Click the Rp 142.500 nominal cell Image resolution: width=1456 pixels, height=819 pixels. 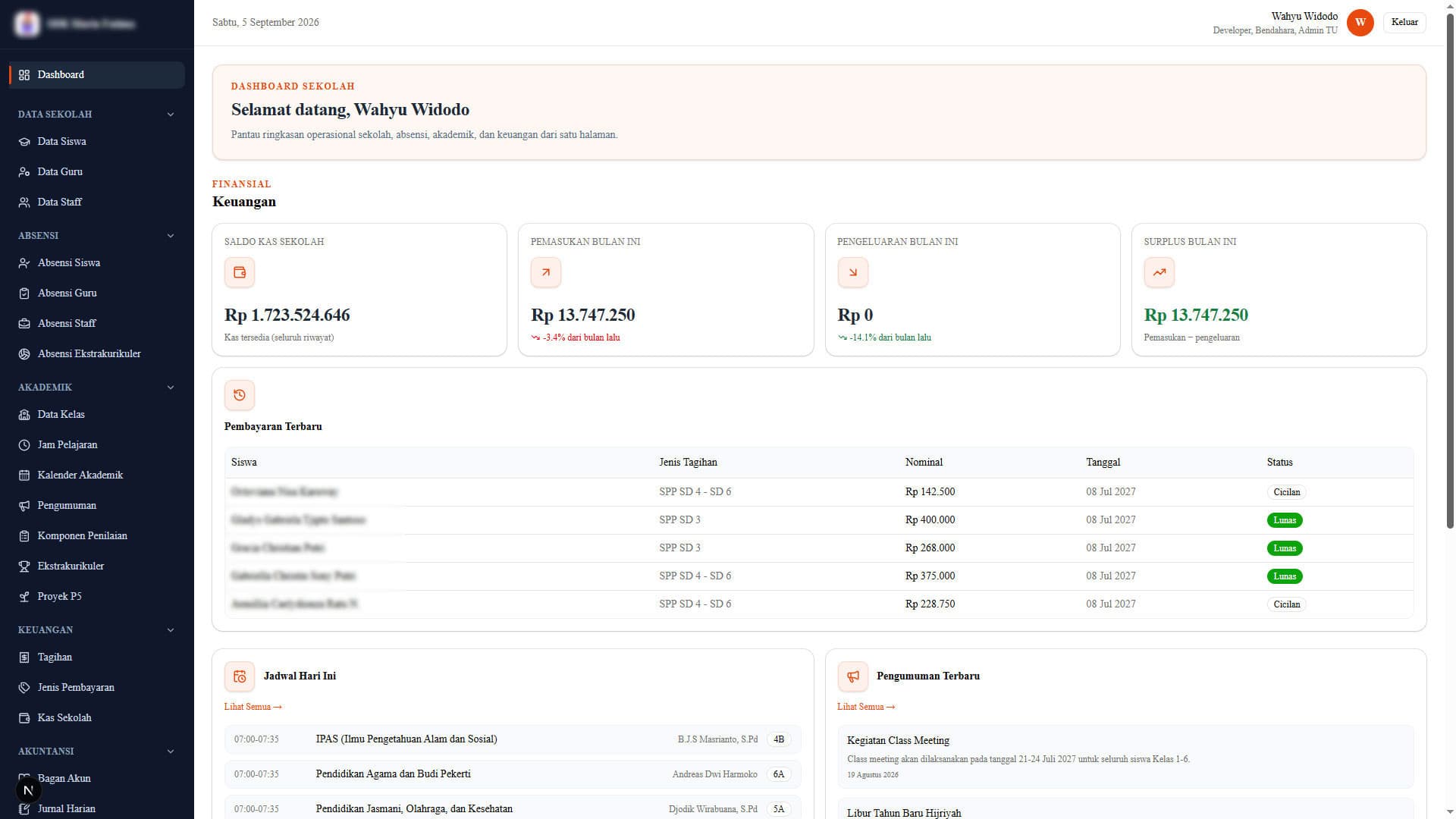[x=930, y=492]
